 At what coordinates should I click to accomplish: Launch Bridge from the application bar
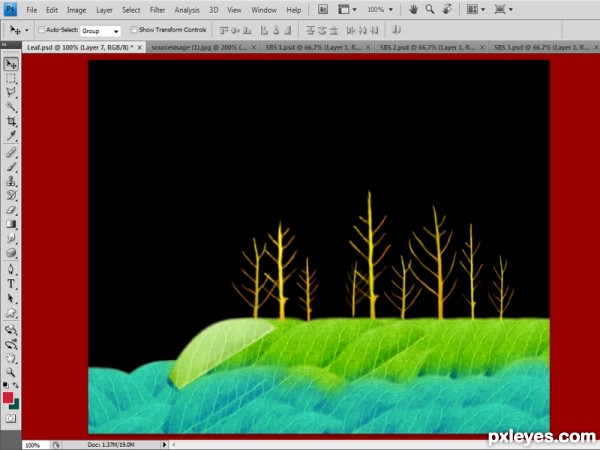tap(323, 10)
